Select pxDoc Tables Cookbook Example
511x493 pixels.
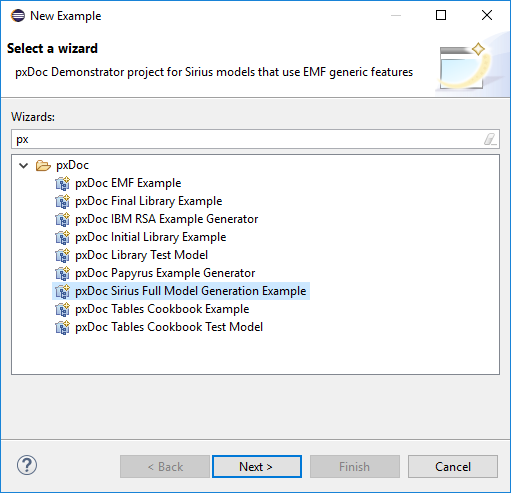[x=162, y=309]
